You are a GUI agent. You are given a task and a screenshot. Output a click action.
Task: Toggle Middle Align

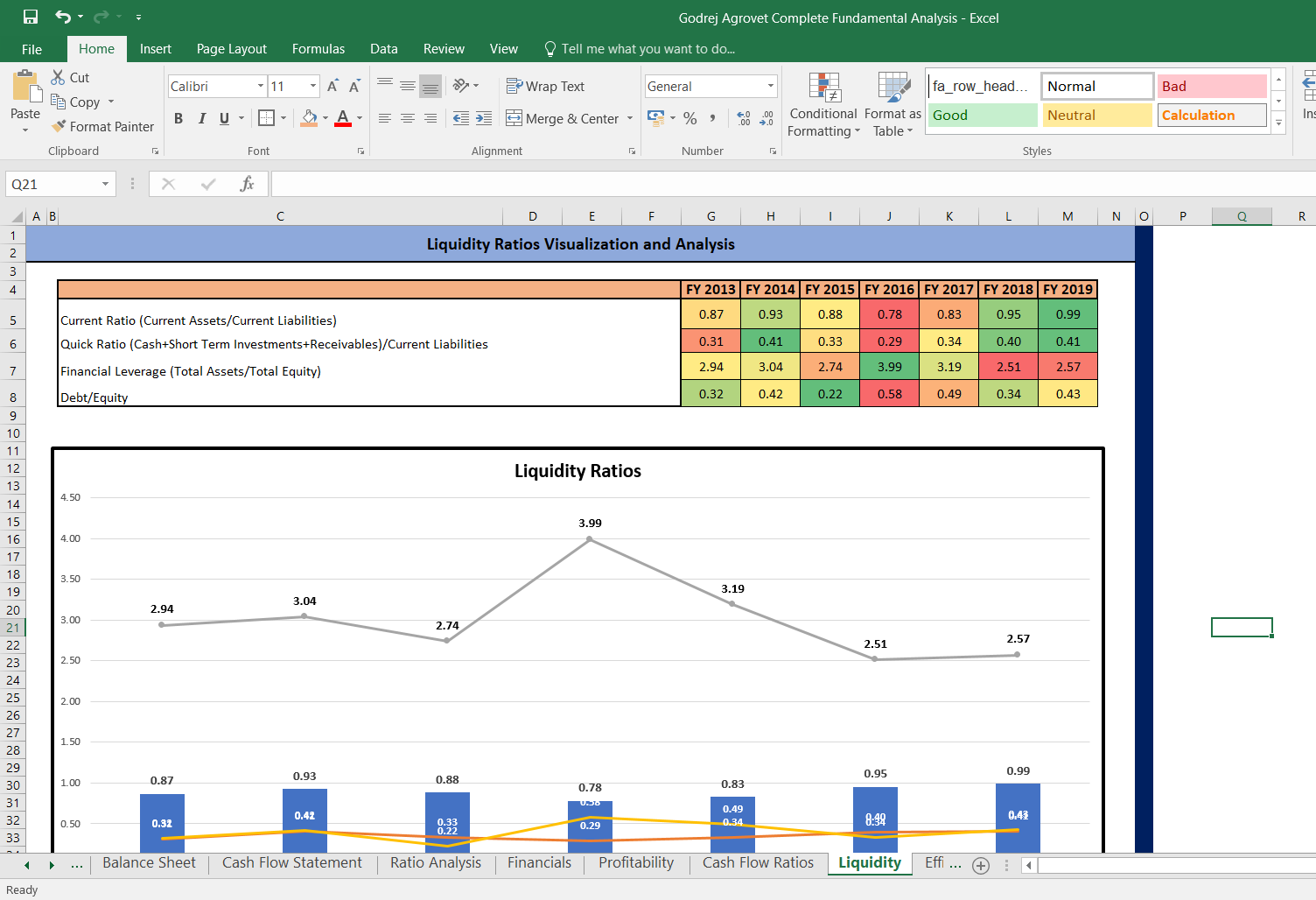pyautogui.click(x=408, y=85)
